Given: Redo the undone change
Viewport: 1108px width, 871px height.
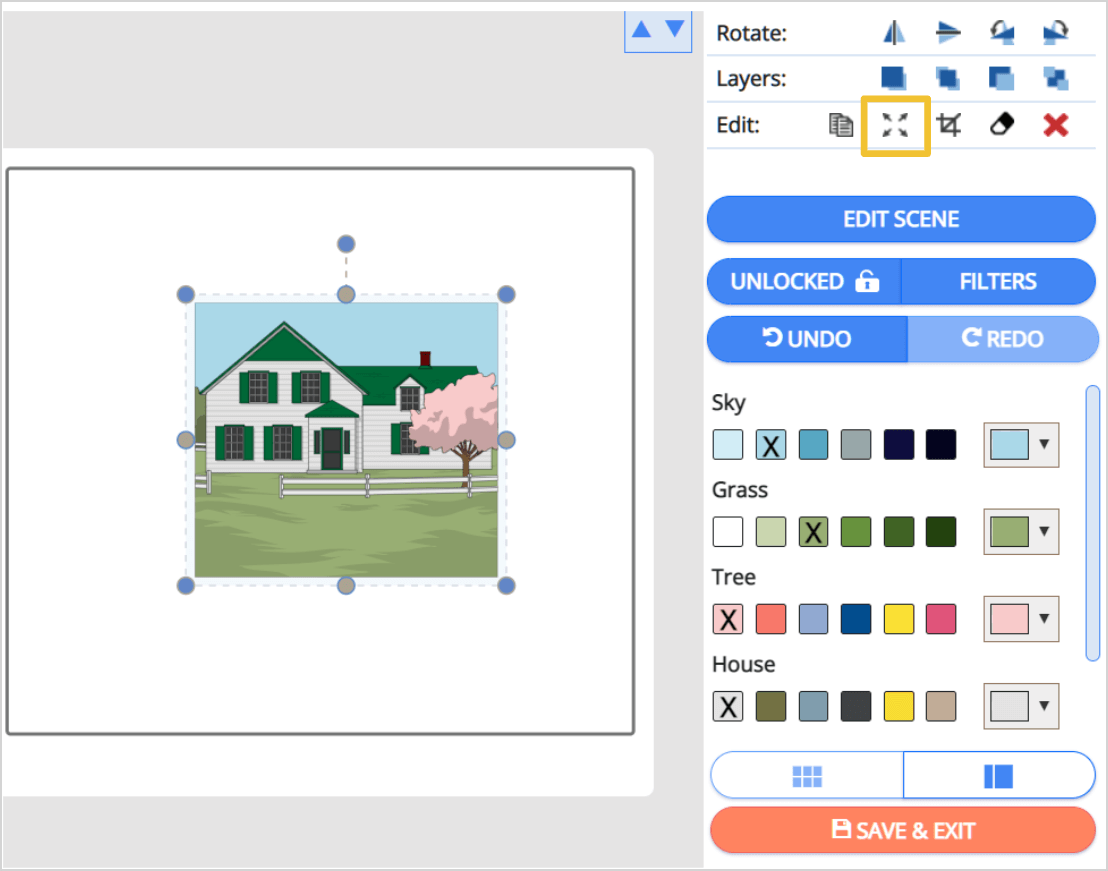Looking at the screenshot, I should click(x=1002, y=338).
